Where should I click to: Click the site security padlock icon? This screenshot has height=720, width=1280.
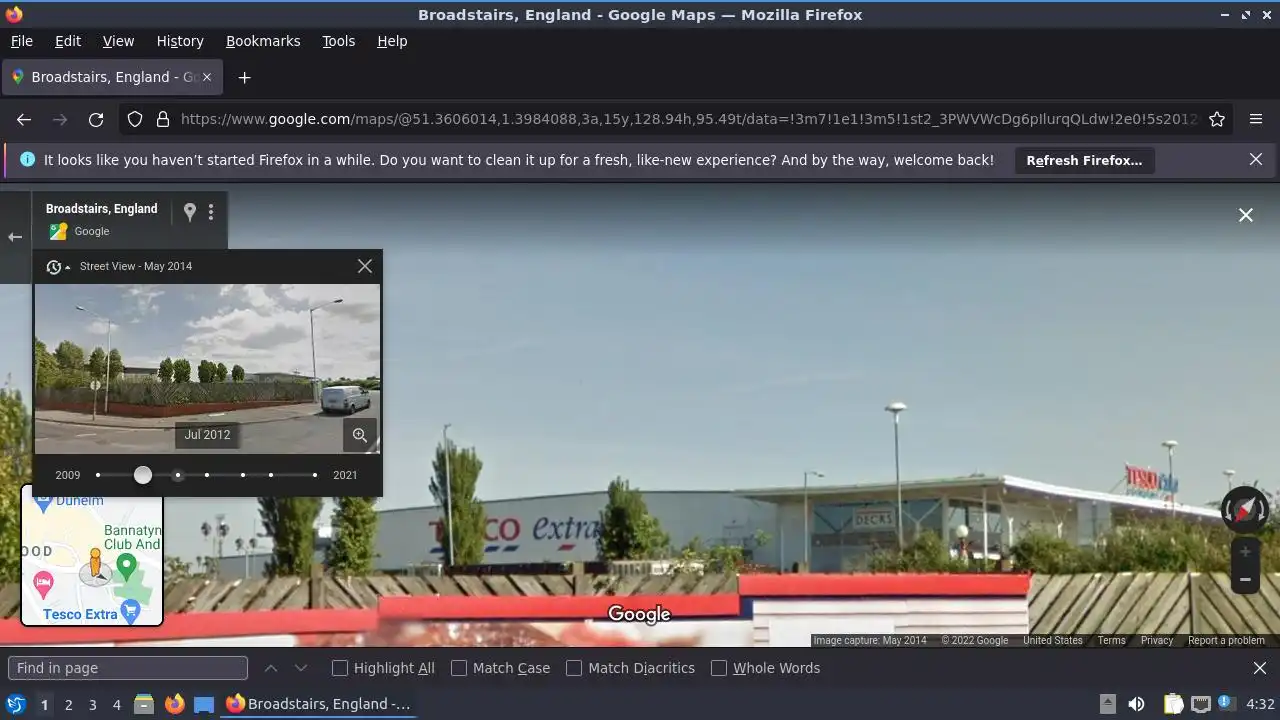tap(162, 119)
